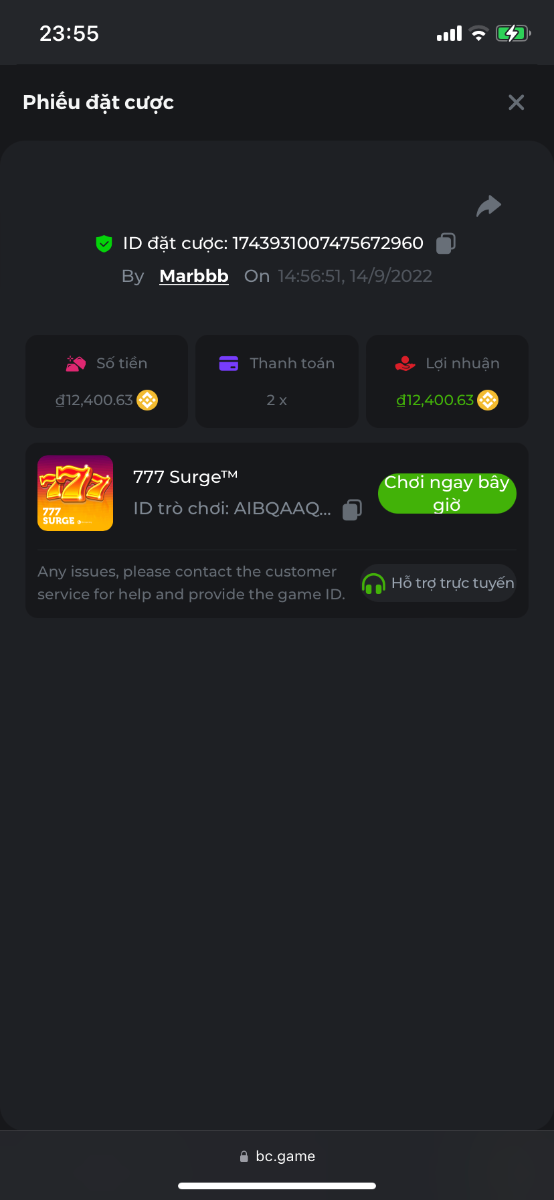Tap the green verified shield icon
Viewport: 554px width, 1200px height.
pos(104,243)
